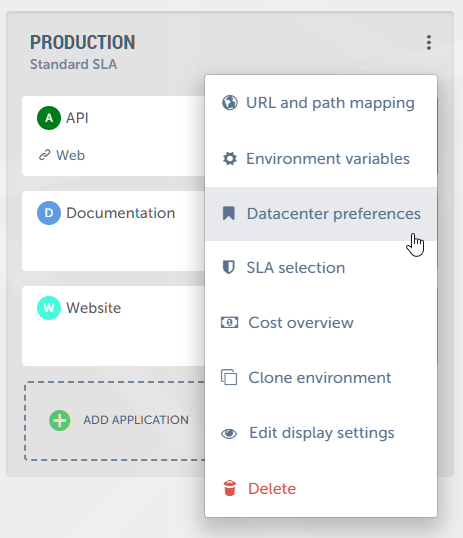
Task: Click the Delete text in red
Action: click(x=272, y=489)
